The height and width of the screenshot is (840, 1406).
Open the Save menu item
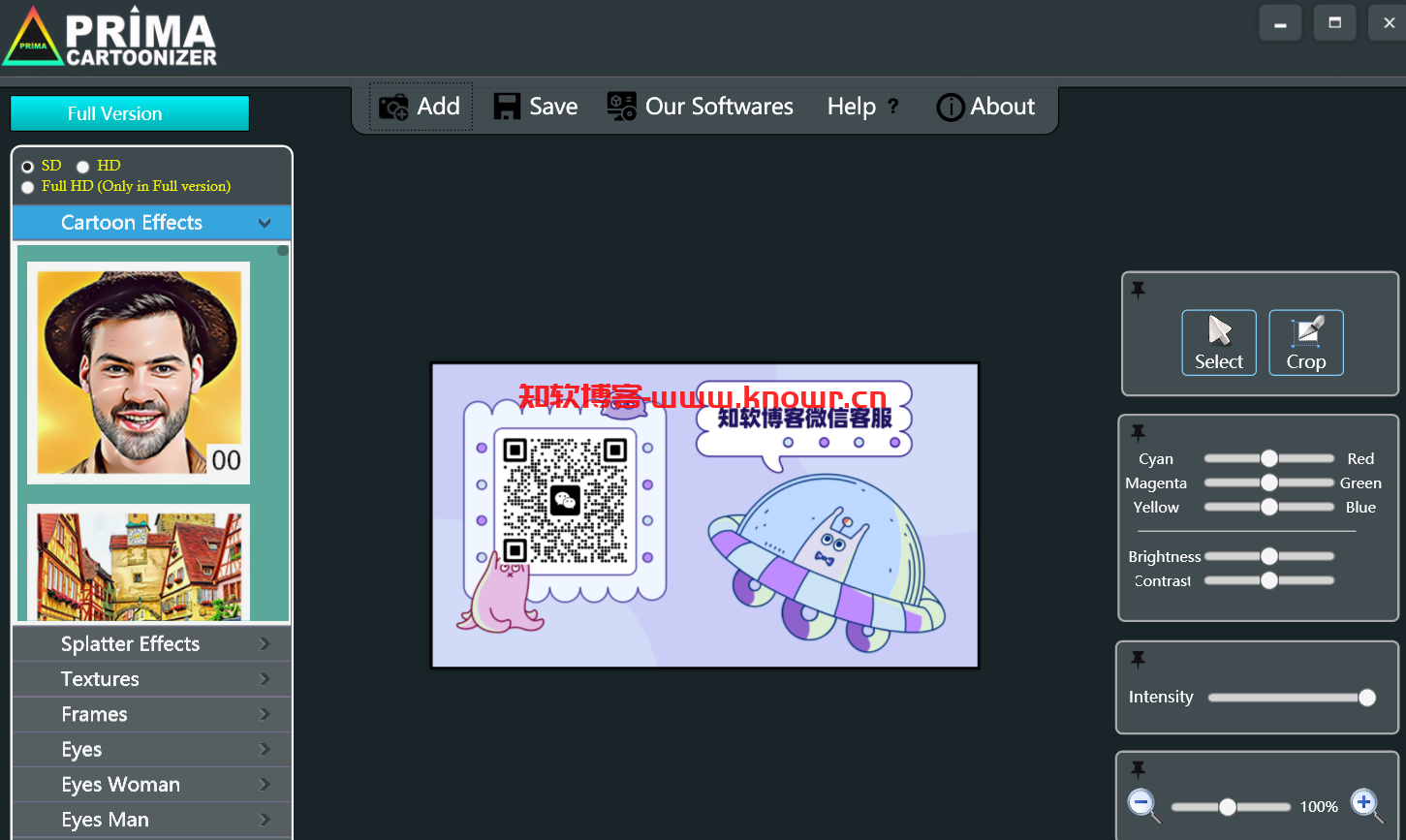pos(536,107)
